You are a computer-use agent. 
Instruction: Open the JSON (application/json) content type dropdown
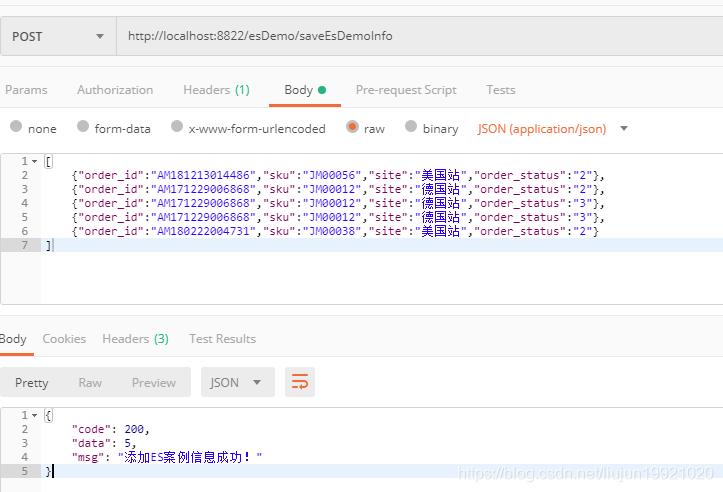pos(552,129)
